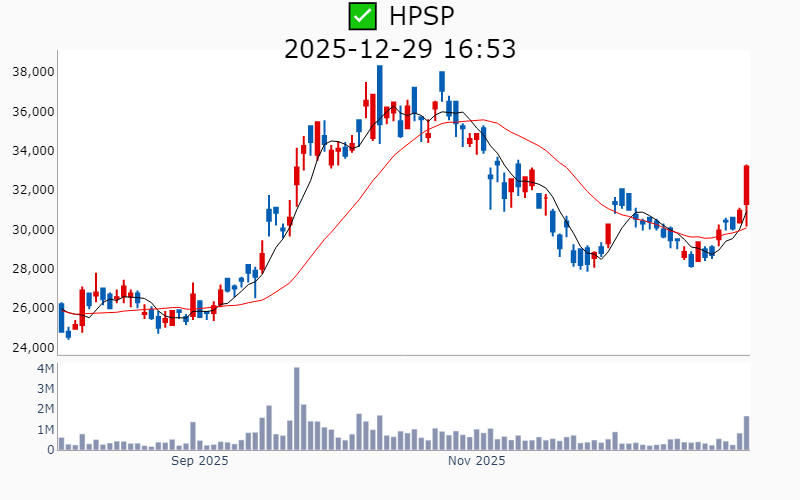Click the 28,000 price axis label

point(32,269)
